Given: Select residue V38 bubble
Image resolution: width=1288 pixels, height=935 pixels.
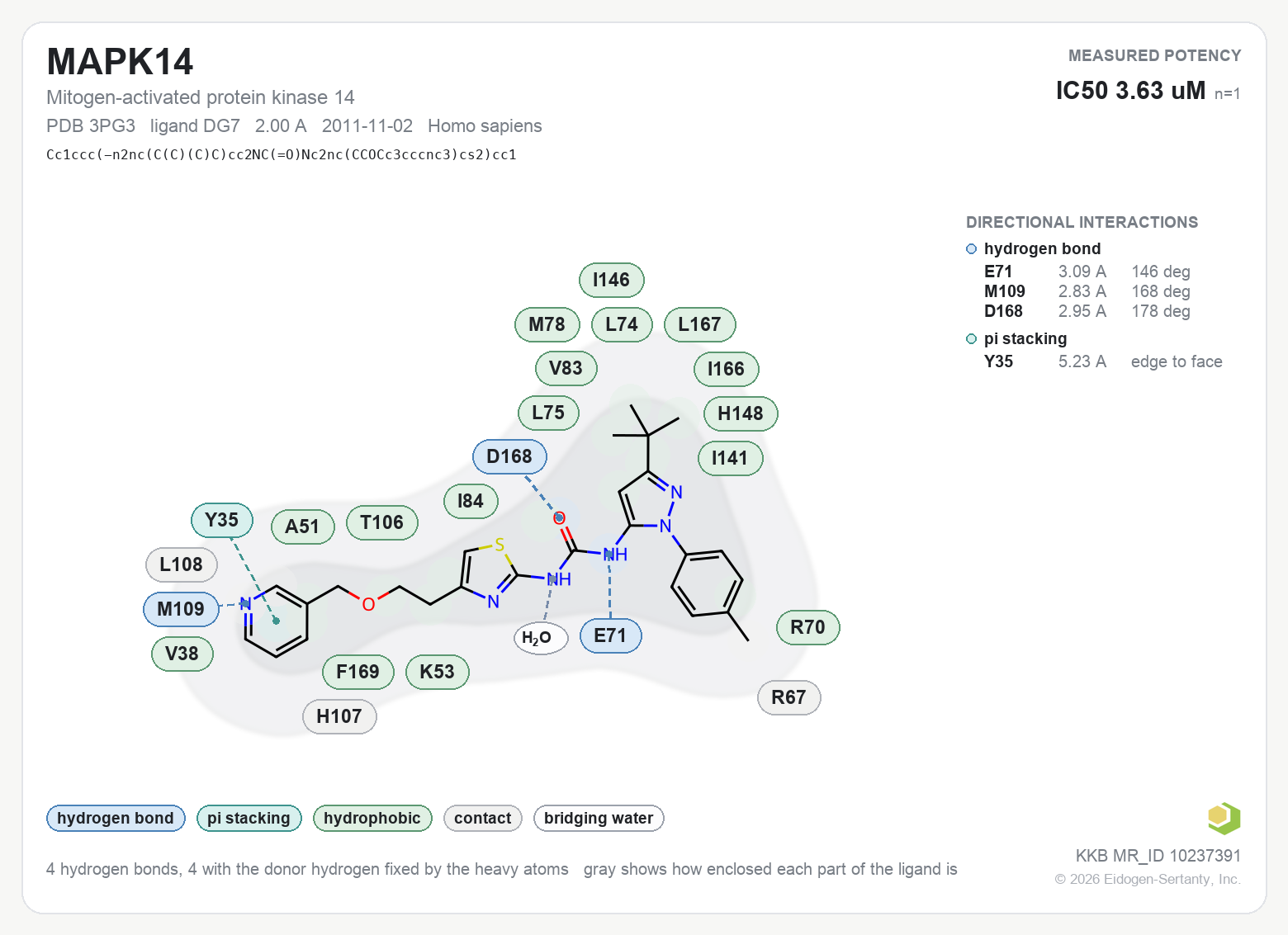Looking at the screenshot, I should pyautogui.click(x=182, y=654).
